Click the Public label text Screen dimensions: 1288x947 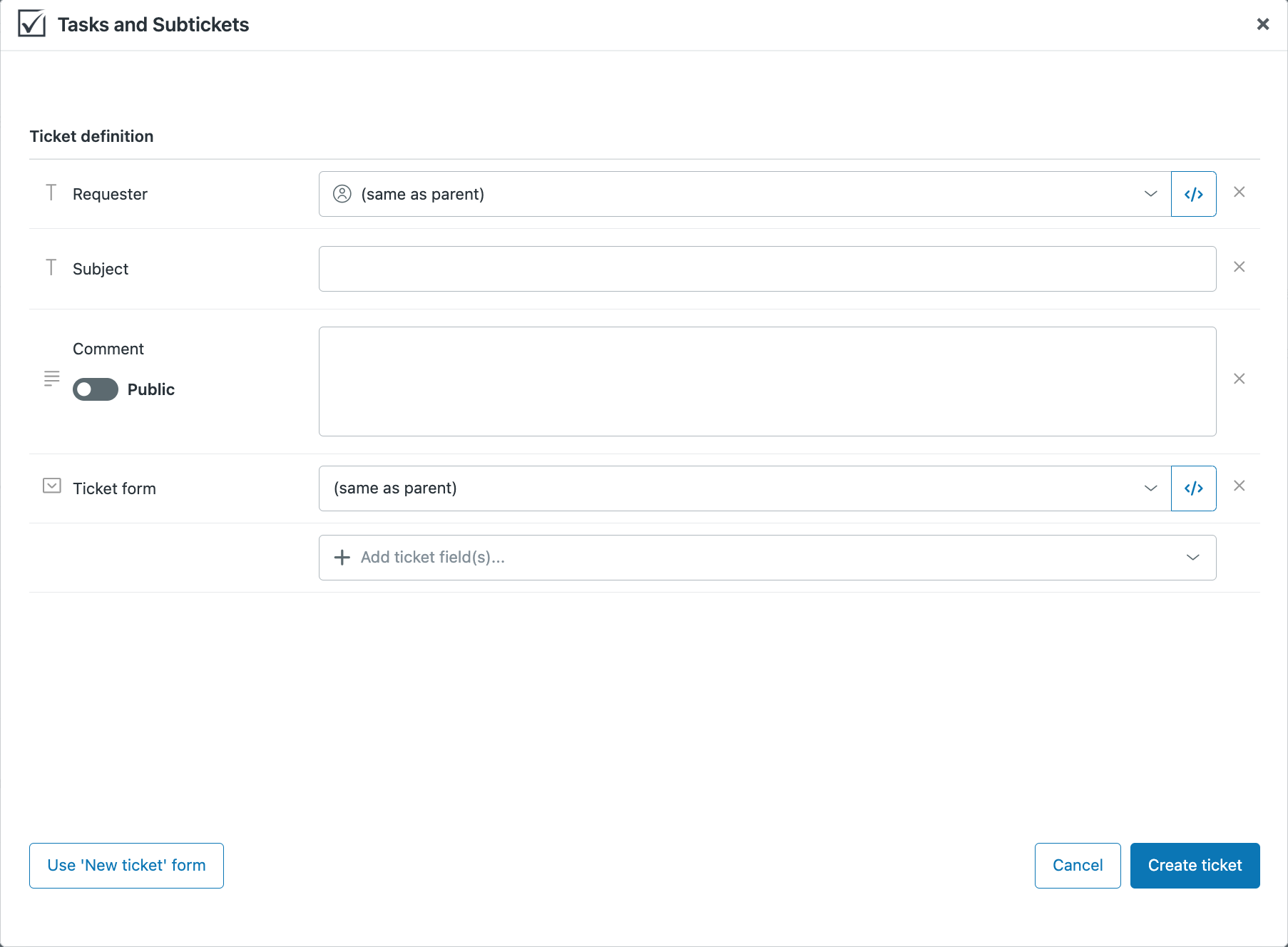[x=151, y=389]
